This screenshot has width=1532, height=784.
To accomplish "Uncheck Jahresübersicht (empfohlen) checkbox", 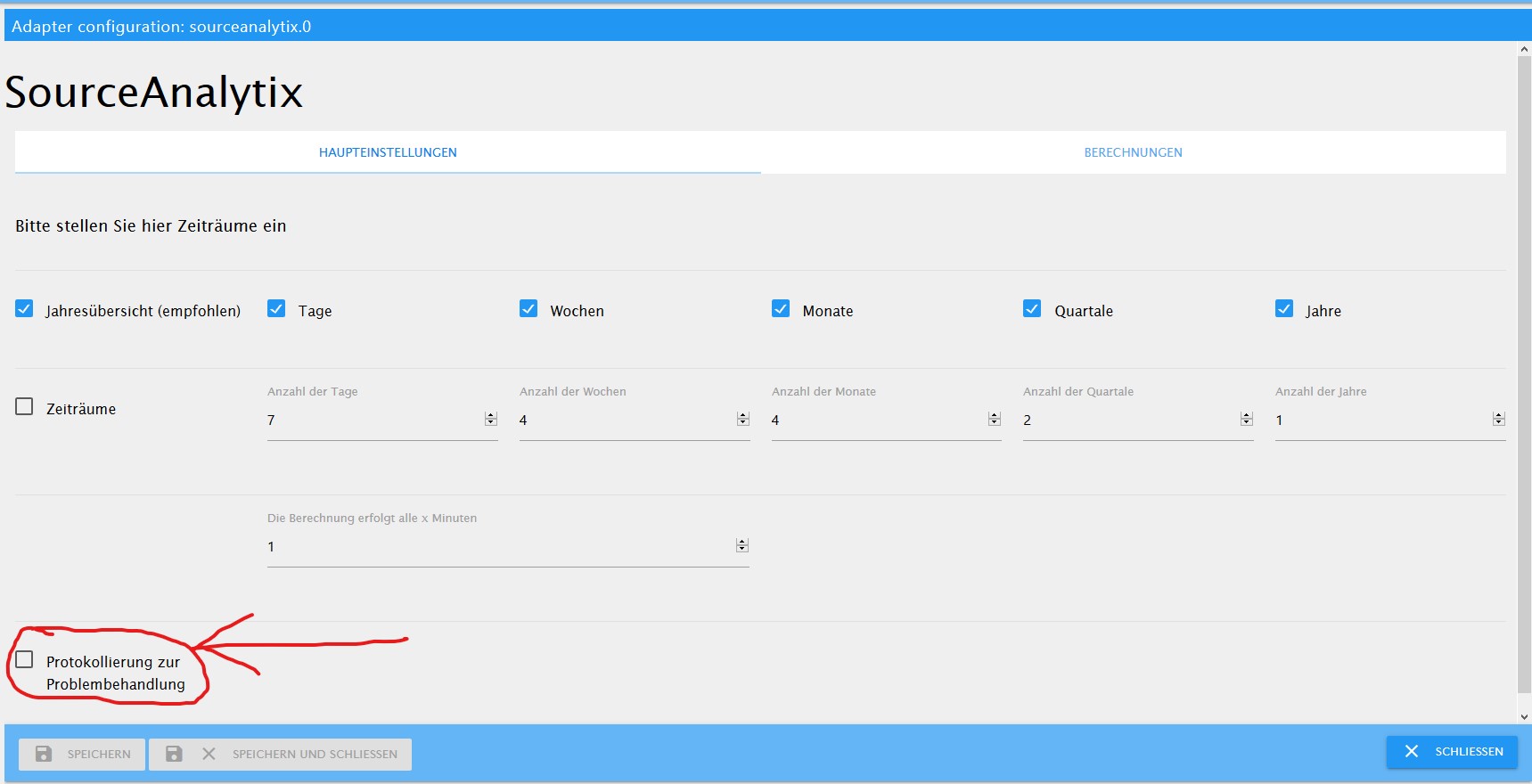I will (x=24, y=309).
